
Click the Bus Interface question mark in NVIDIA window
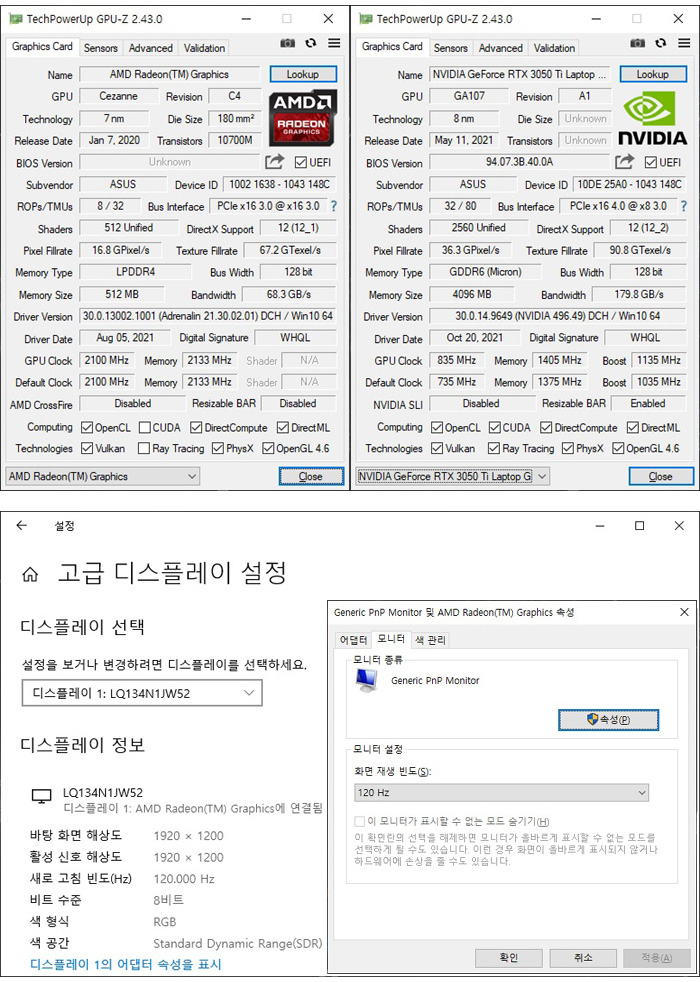point(684,206)
